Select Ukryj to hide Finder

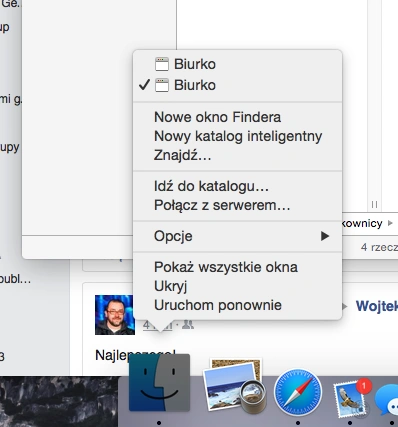pos(237,286)
